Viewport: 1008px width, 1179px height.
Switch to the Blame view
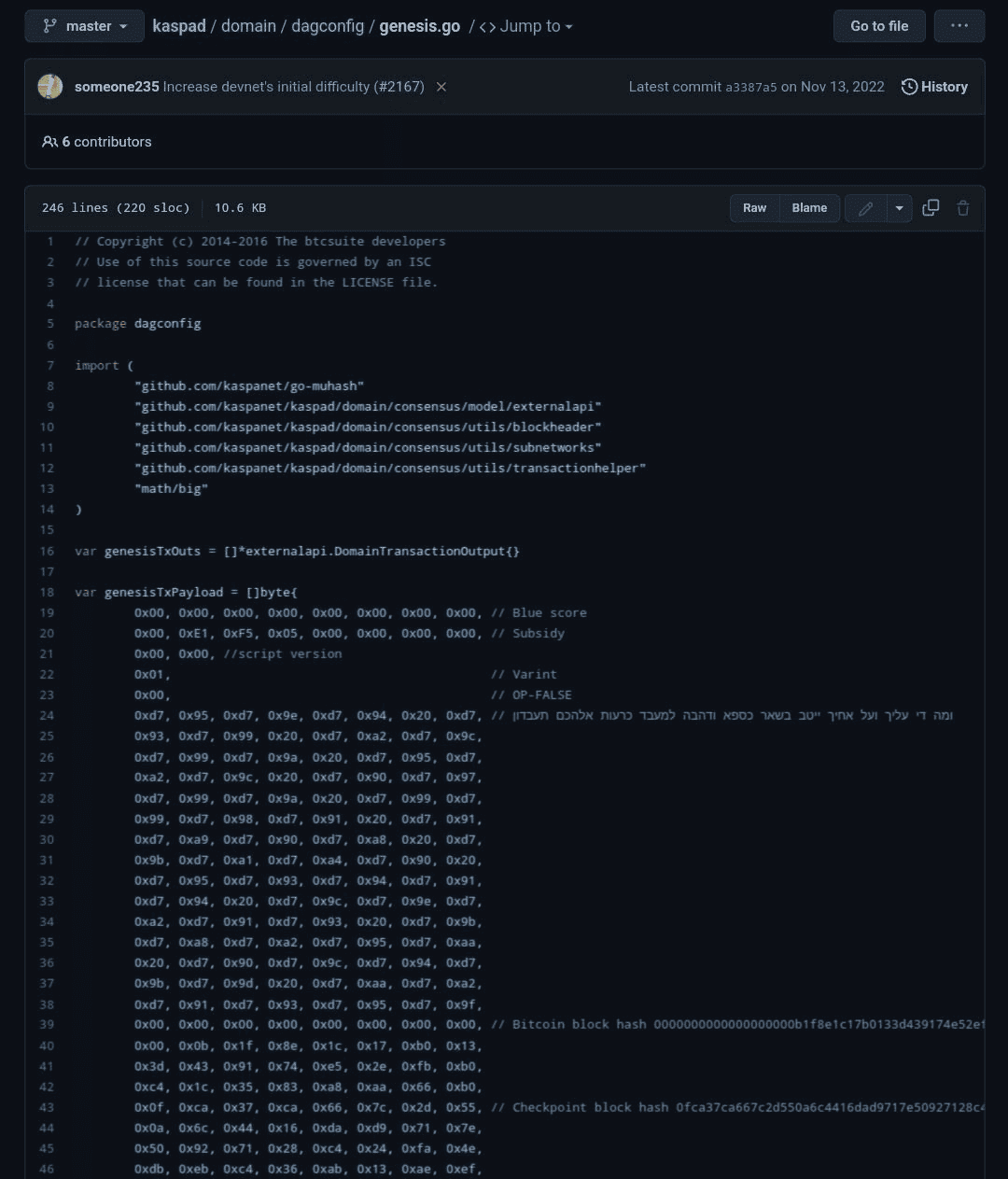tap(808, 207)
